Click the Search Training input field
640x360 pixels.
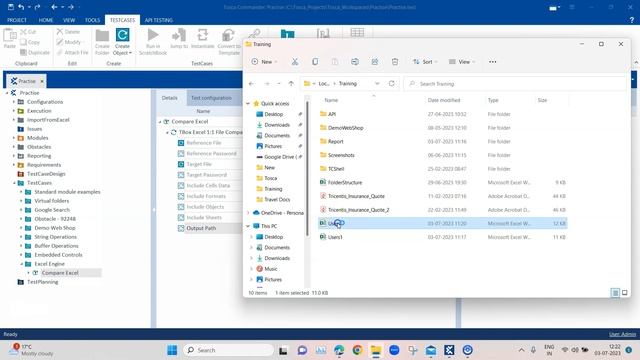coord(515,84)
